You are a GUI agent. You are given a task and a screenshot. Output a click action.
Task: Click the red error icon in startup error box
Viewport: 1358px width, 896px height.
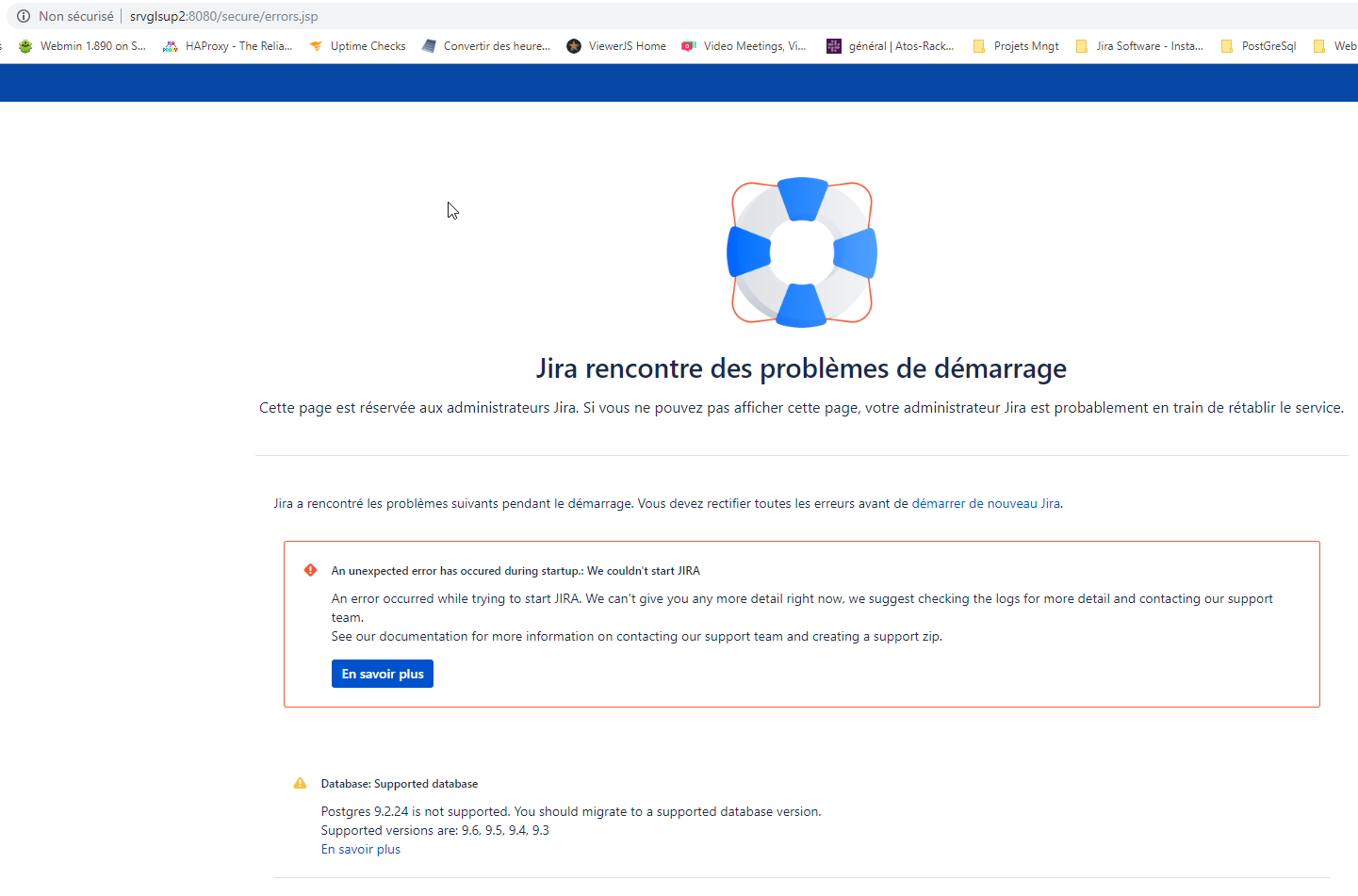point(310,570)
